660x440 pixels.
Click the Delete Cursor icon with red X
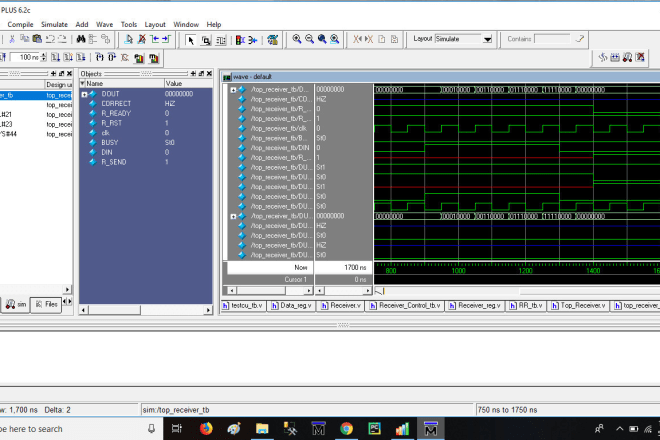[x=142, y=40]
